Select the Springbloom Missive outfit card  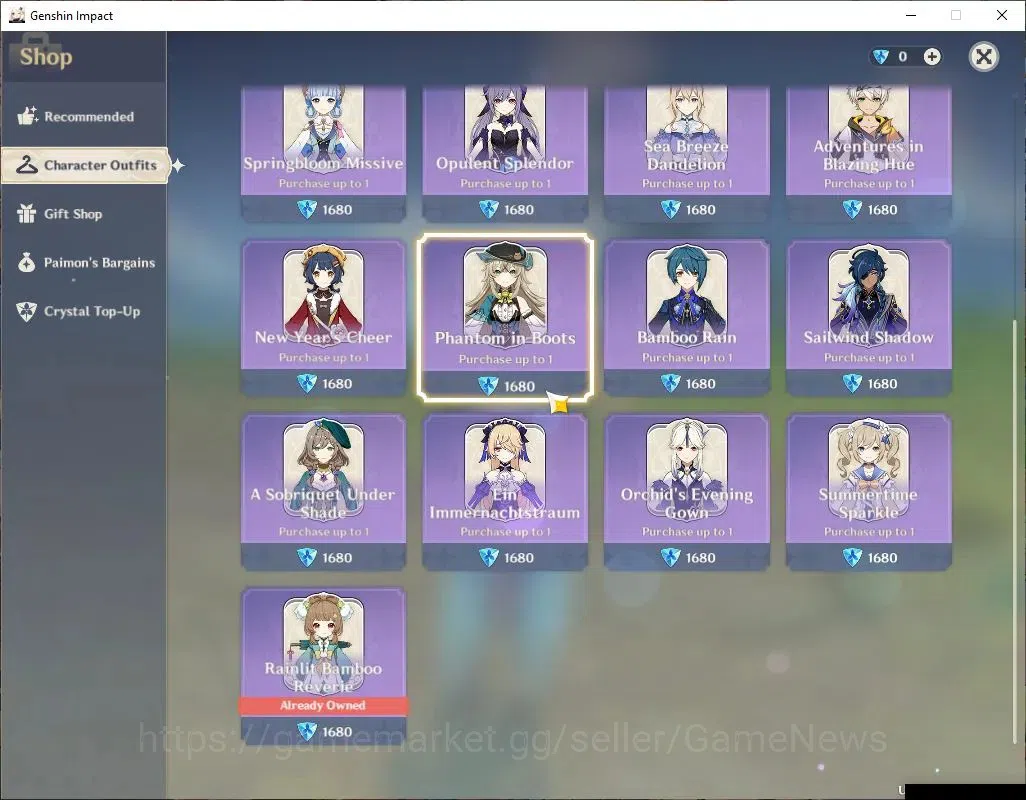pyautogui.click(x=323, y=153)
